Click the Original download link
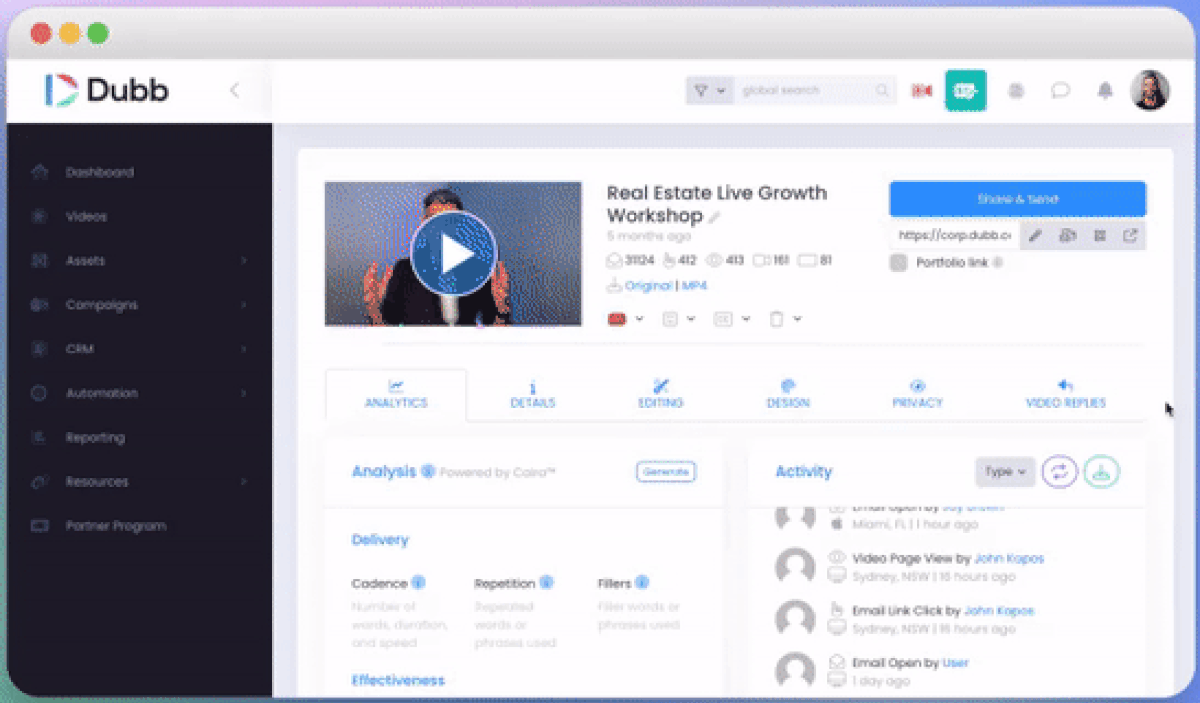1200x703 pixels. (x=648, y=286)
